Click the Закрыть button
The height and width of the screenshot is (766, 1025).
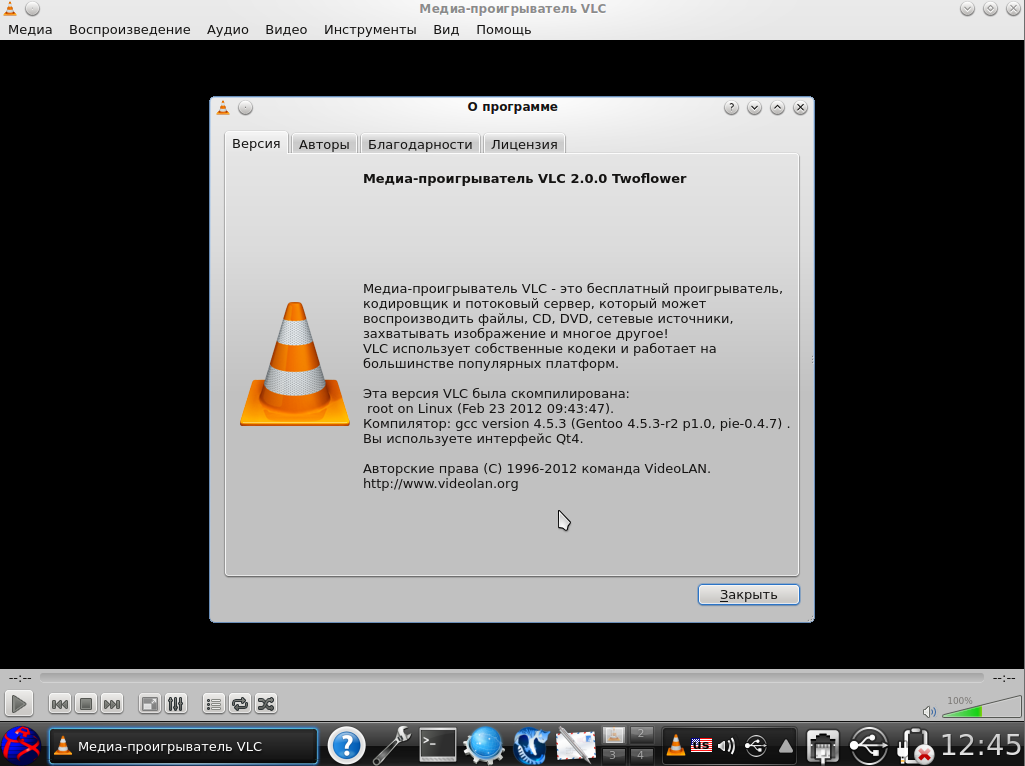(x=748, y=595)
